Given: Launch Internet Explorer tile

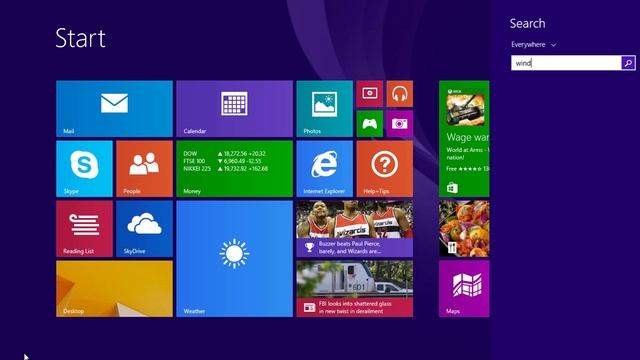Looking at the screenshot, I should pos(324,169).
